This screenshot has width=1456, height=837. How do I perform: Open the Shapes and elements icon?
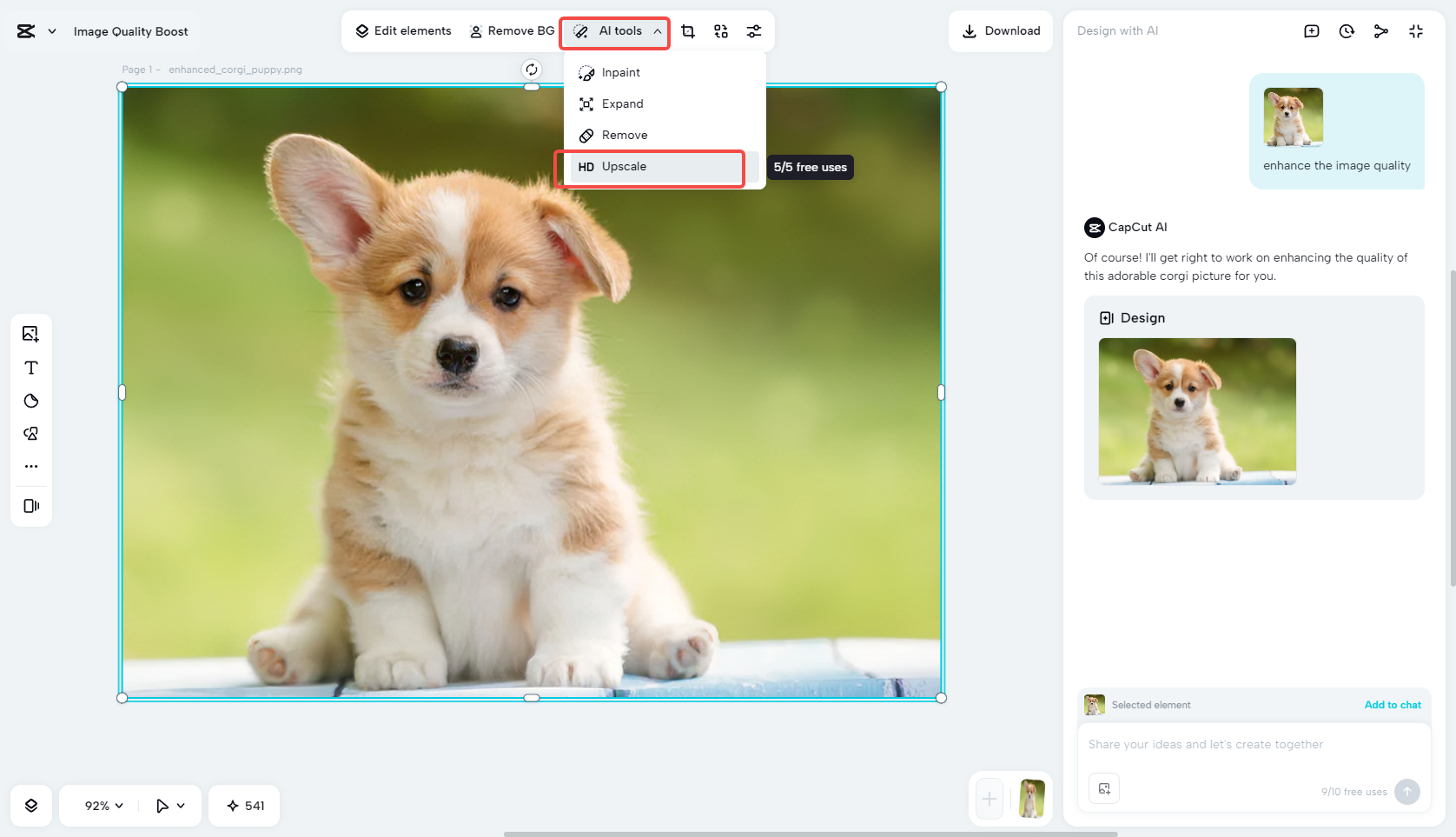tap(30, 433)
